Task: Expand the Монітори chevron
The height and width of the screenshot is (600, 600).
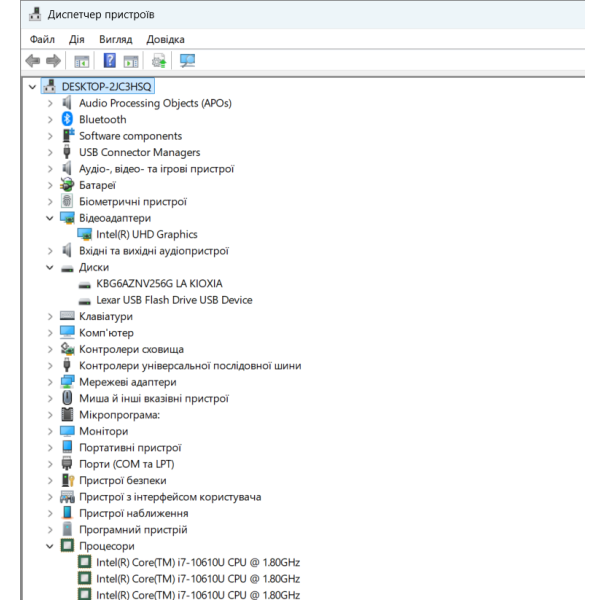Action: click(x=50, y=432)
